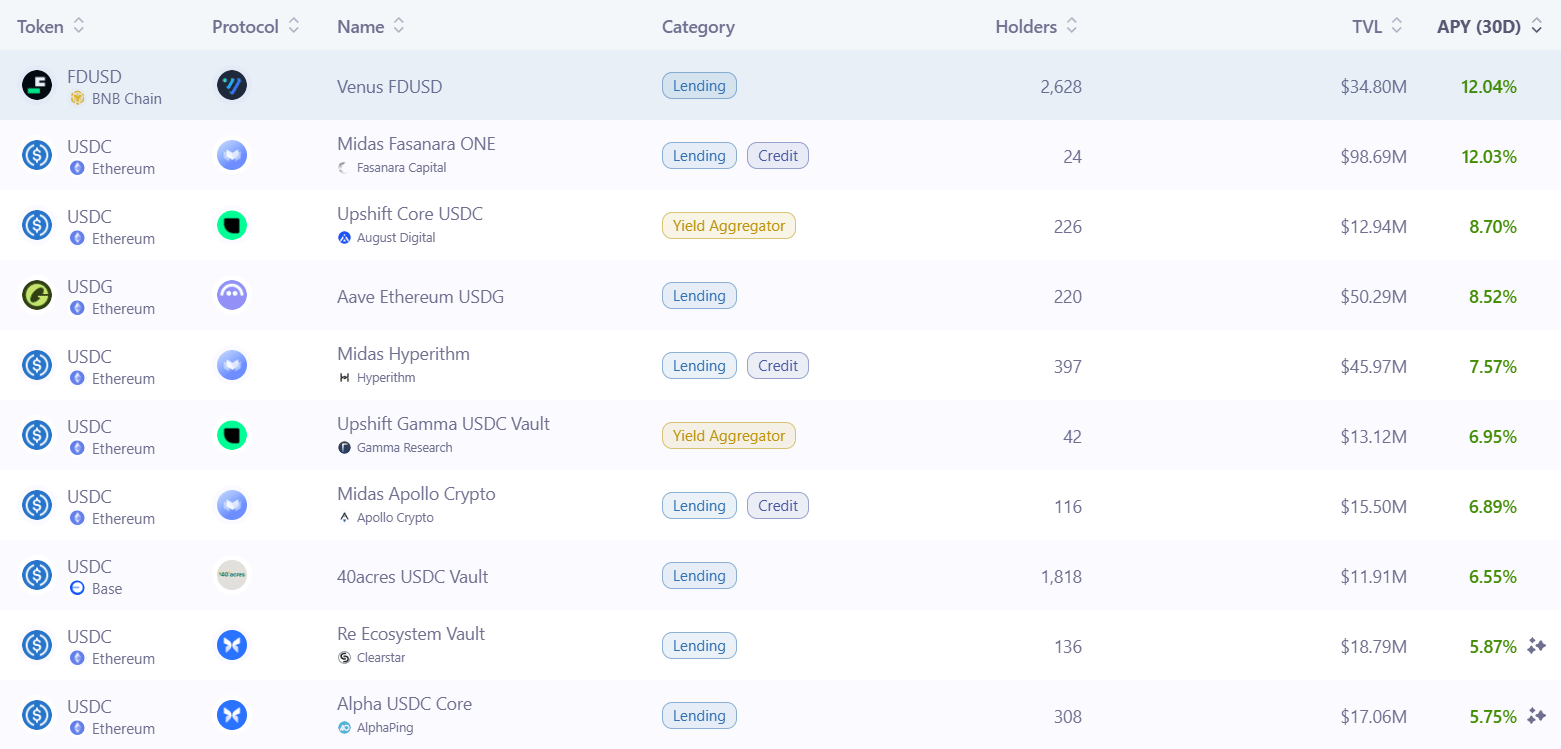Open Upshift Gamma USDC Vault

[444, 424]
